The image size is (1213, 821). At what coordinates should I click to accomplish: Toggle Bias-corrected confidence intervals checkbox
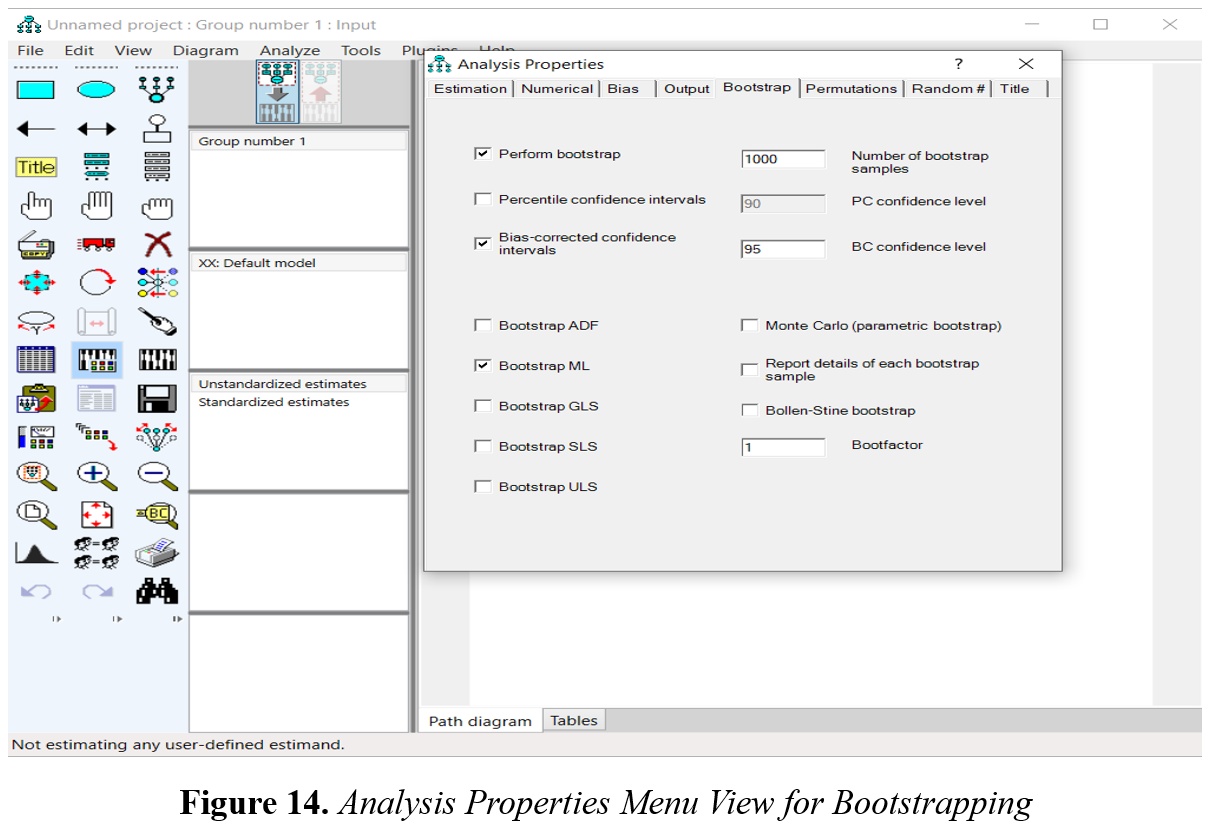point(483,244)
